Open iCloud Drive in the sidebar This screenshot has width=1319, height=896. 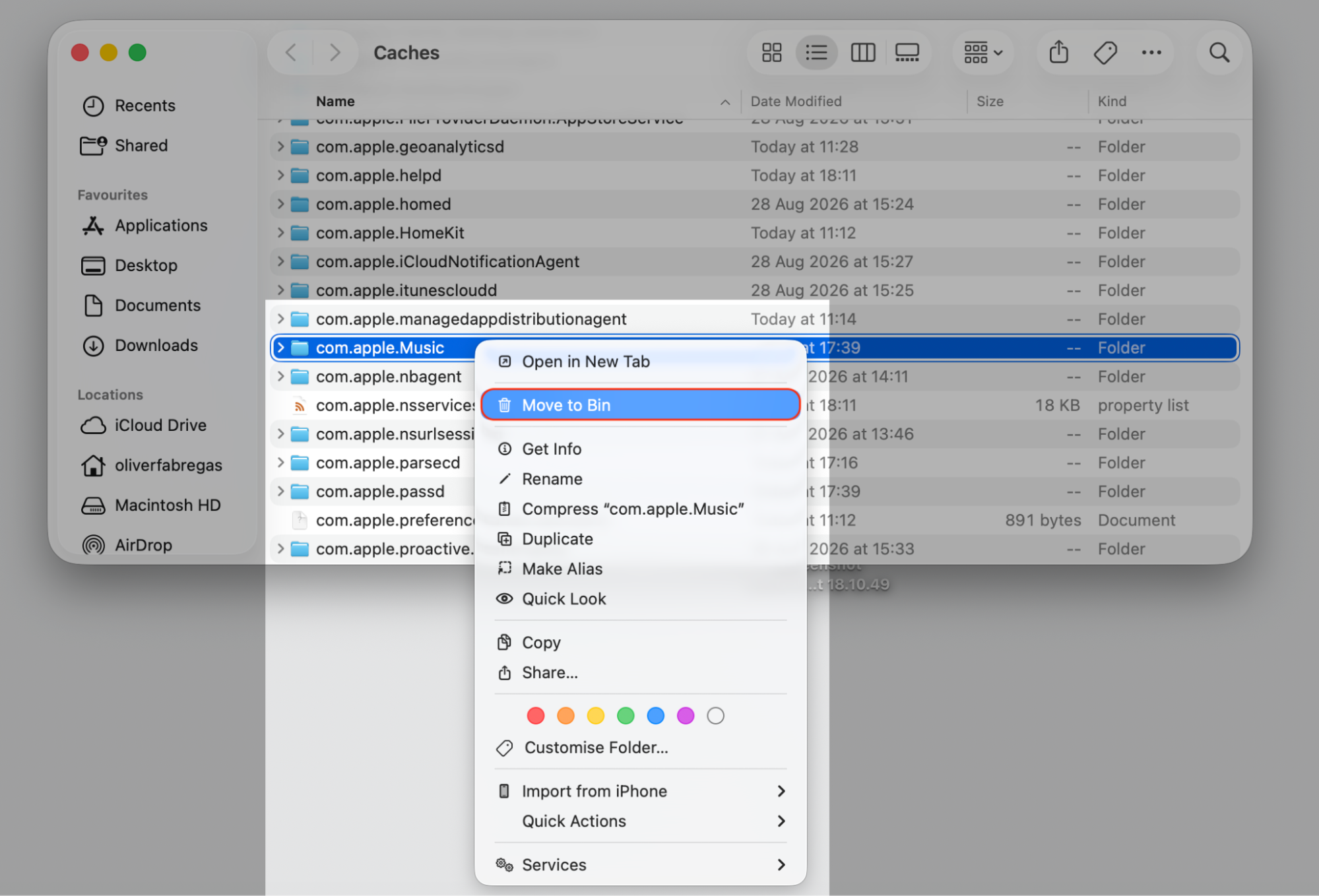(x=145, y=426)
